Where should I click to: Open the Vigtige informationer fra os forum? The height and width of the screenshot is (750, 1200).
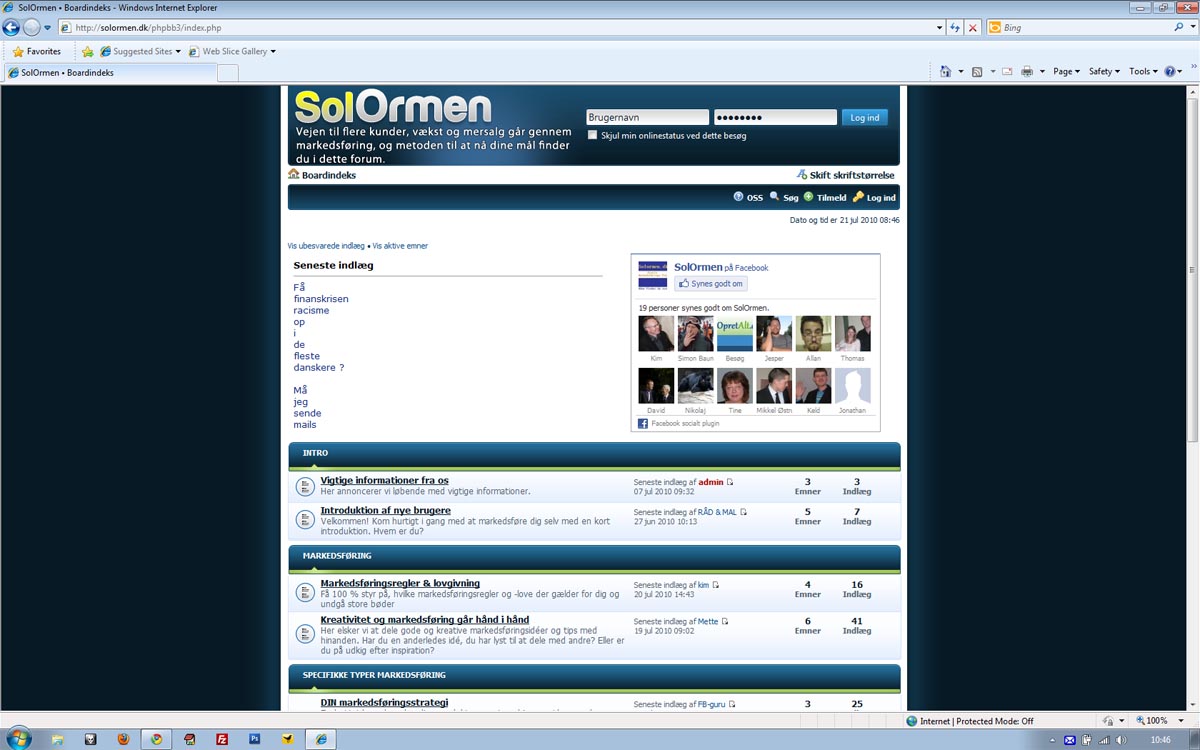[x=384, y=481]
